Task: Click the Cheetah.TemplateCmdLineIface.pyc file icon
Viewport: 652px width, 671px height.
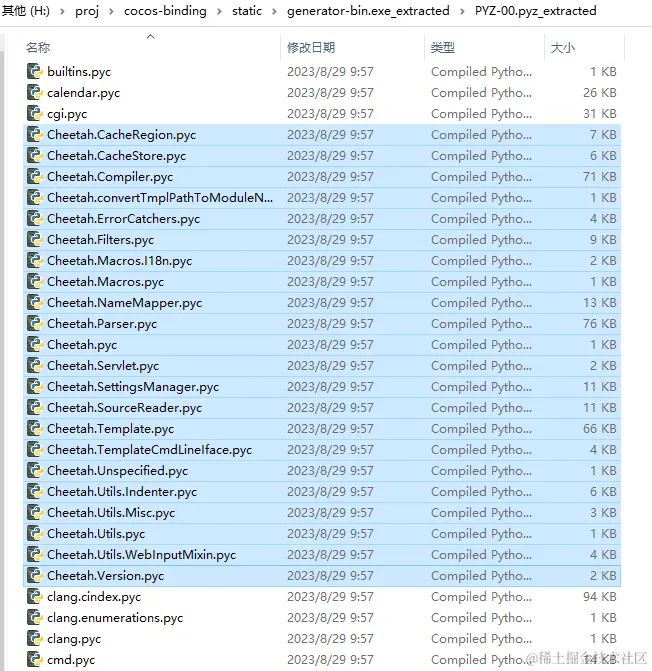Action: coord(35,449)
